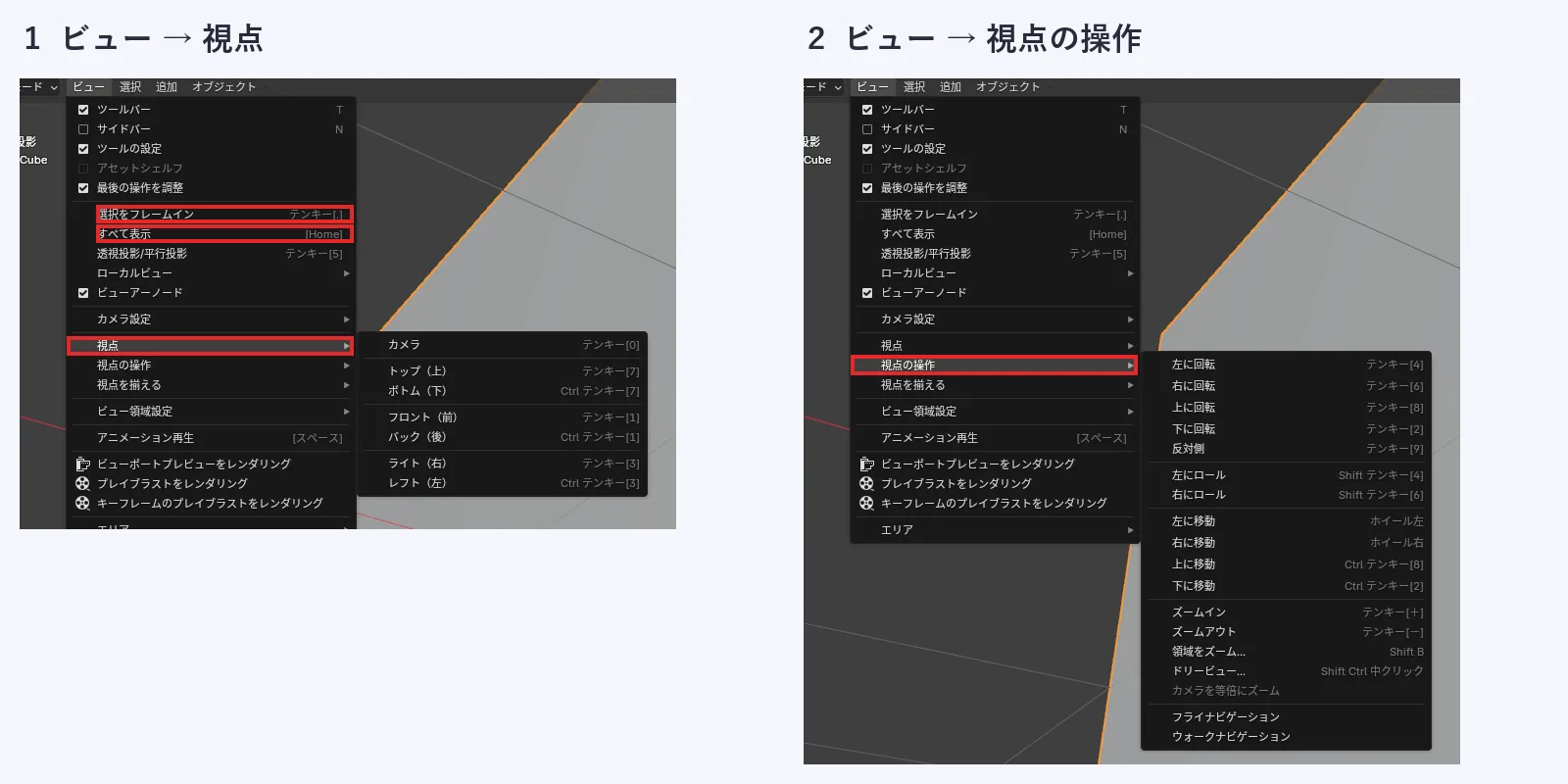
Task: Enable the サイドバー checkbox in screenshot 2
Action: point(867,129)
